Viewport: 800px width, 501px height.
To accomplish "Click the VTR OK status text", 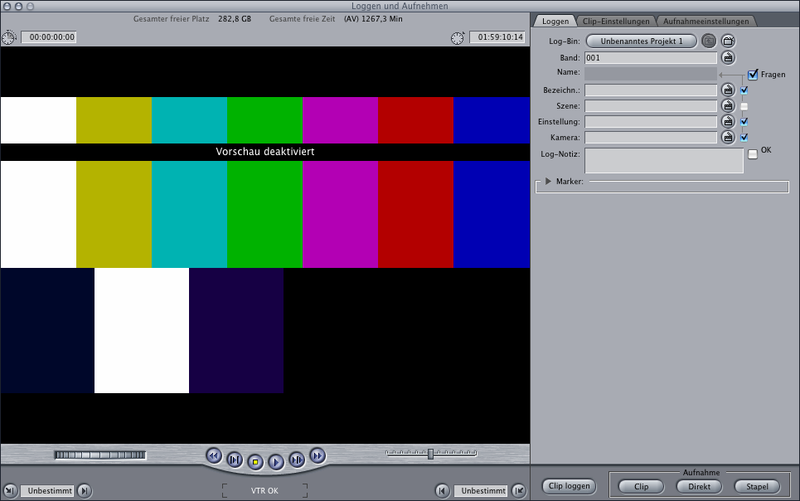I will pos(264,491).
